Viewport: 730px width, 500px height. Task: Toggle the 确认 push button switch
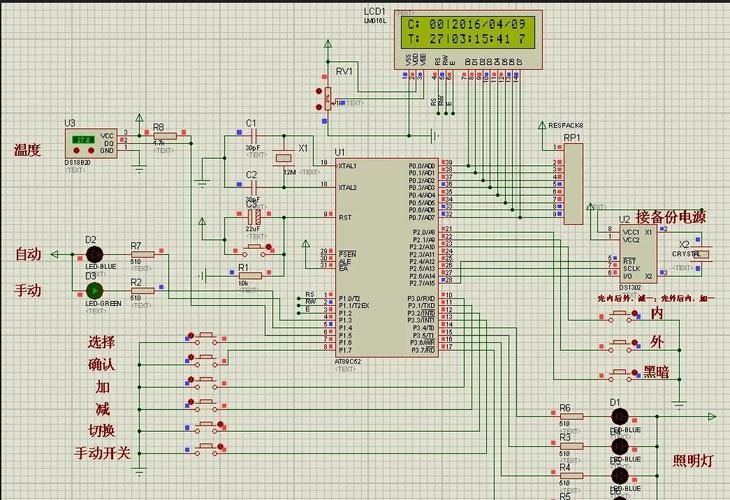(205, 360)
